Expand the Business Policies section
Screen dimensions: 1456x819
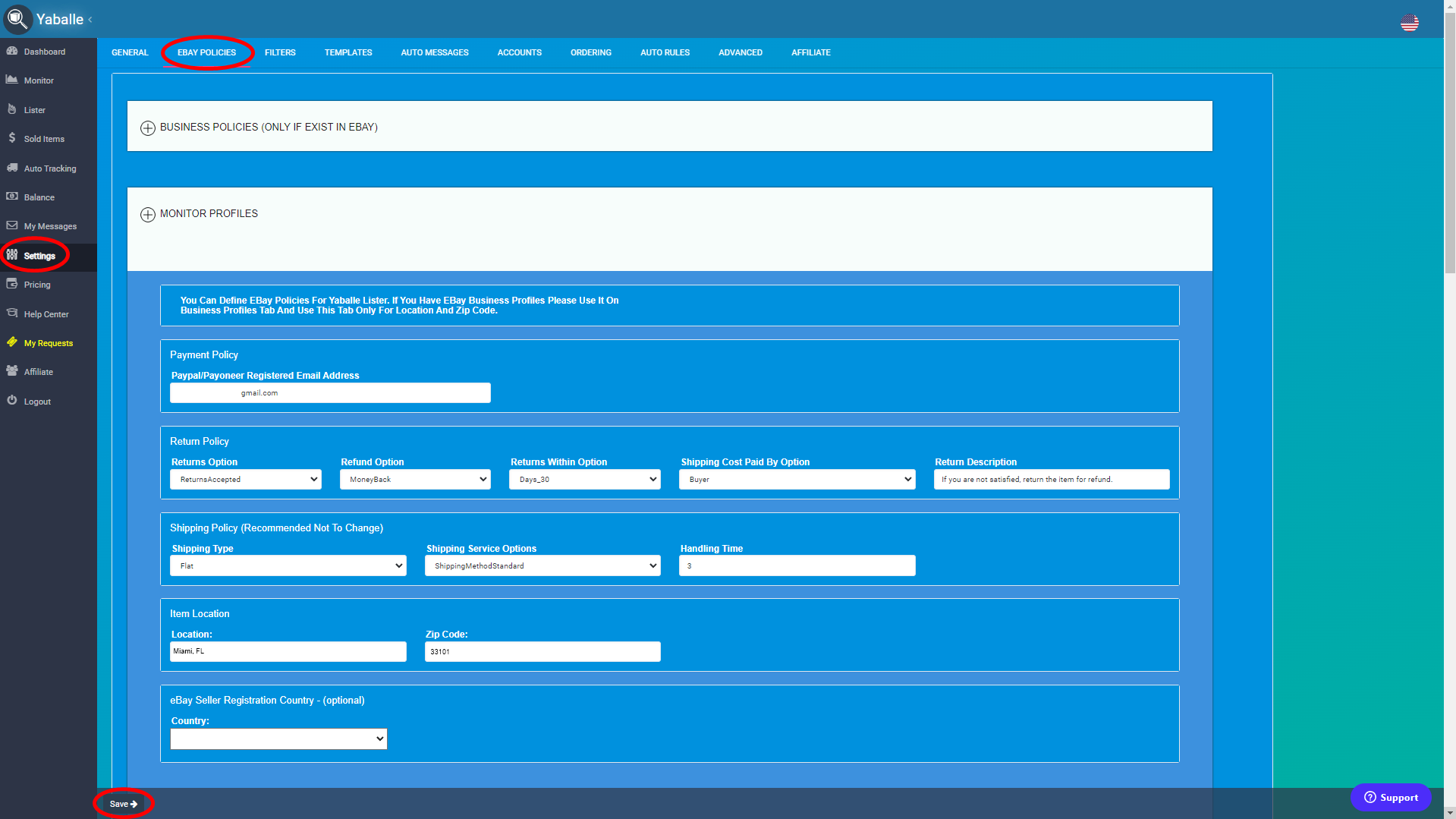point(148,128)
